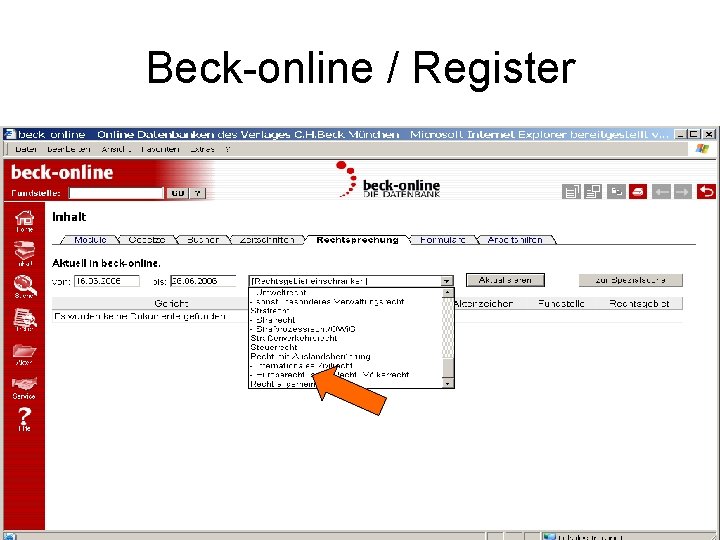This screenshot has width=720, height=540.
Task: Switch to the Formulare tab
Action: click(443, 240)
